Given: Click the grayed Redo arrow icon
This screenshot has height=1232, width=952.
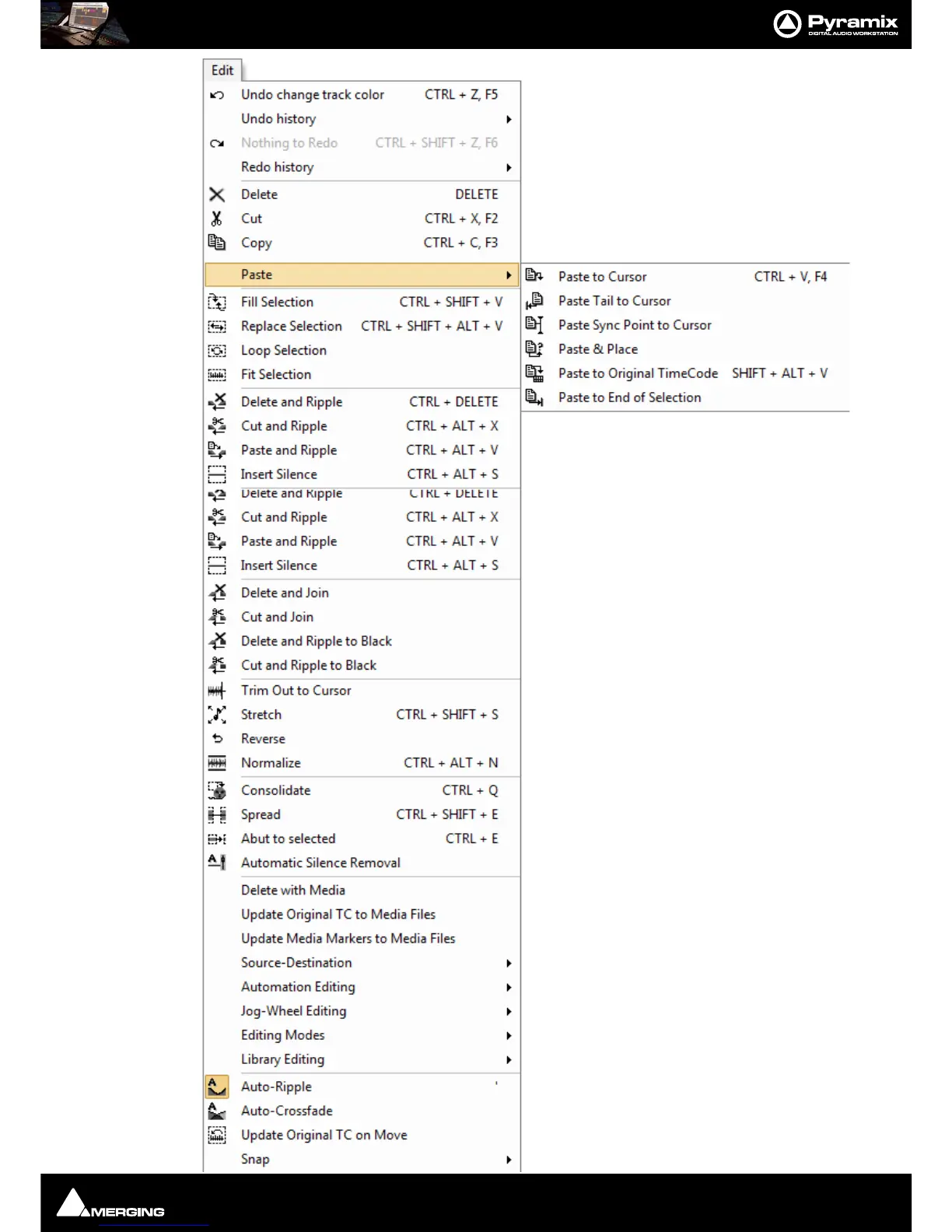Looking at the screenshot, I should tap(217, 143).
